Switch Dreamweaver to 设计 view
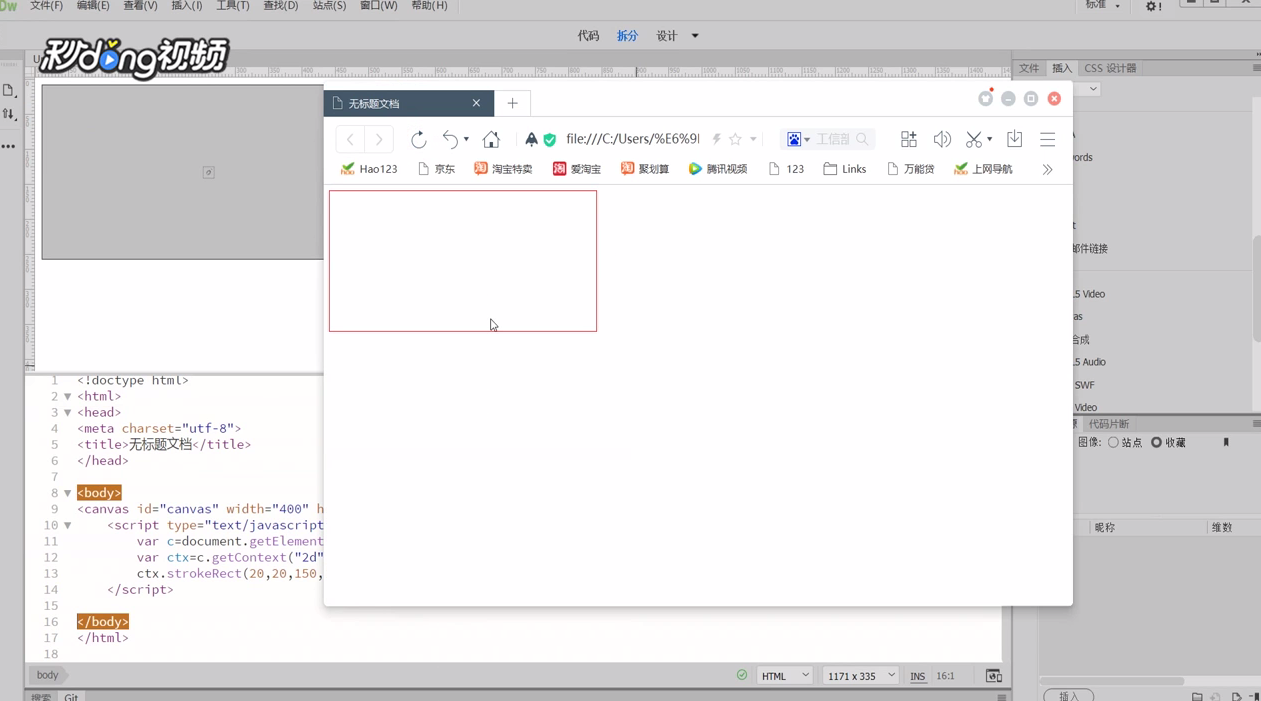Image resolution: width=1261 pixels, height=701 pixels. (x=667, y=36)
